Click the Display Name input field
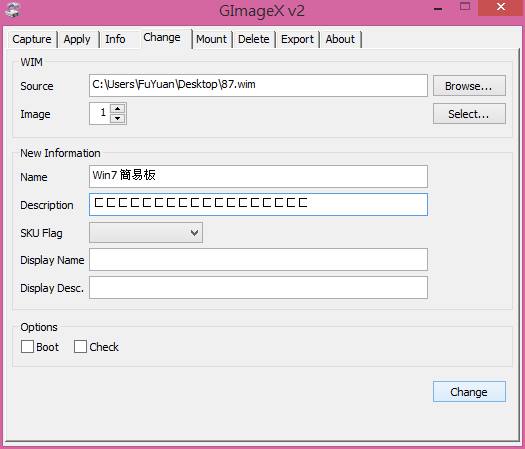525x449 pixels. [258, 259]
